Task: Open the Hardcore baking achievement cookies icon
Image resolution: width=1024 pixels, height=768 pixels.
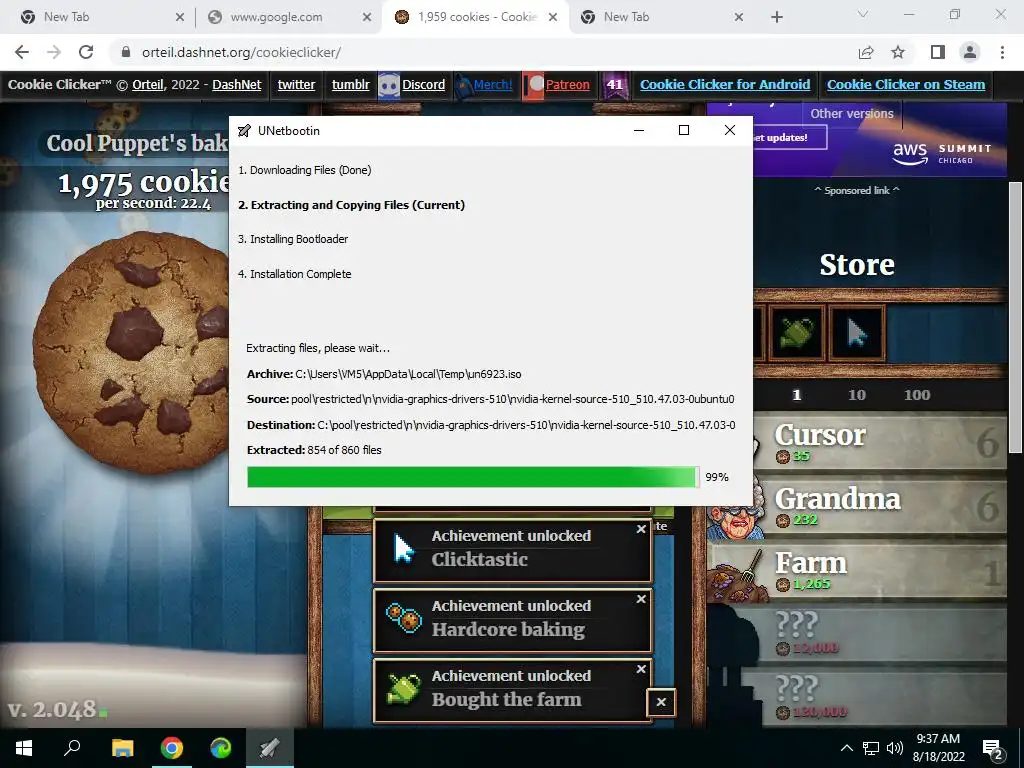Action: 404,618
